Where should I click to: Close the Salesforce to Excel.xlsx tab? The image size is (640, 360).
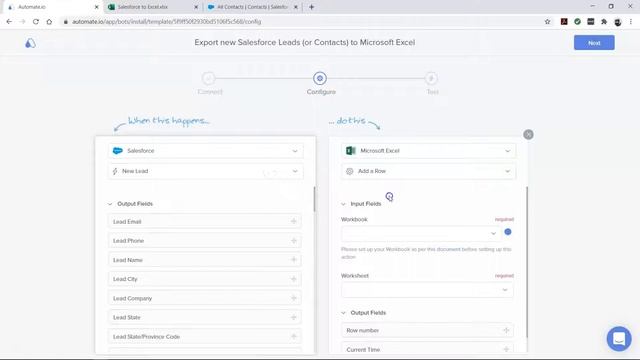pos(196,7)
